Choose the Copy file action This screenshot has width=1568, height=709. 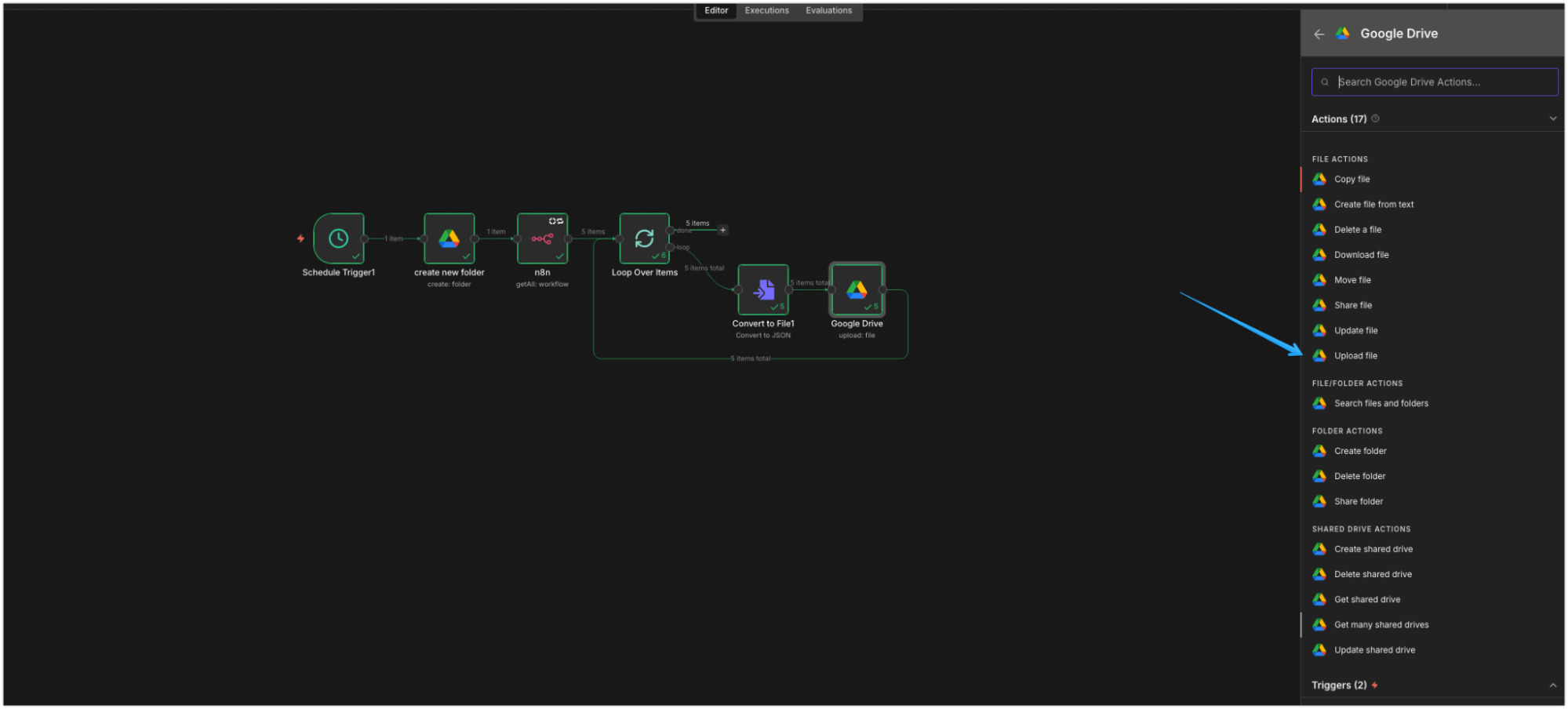[x=1352, y=180]
